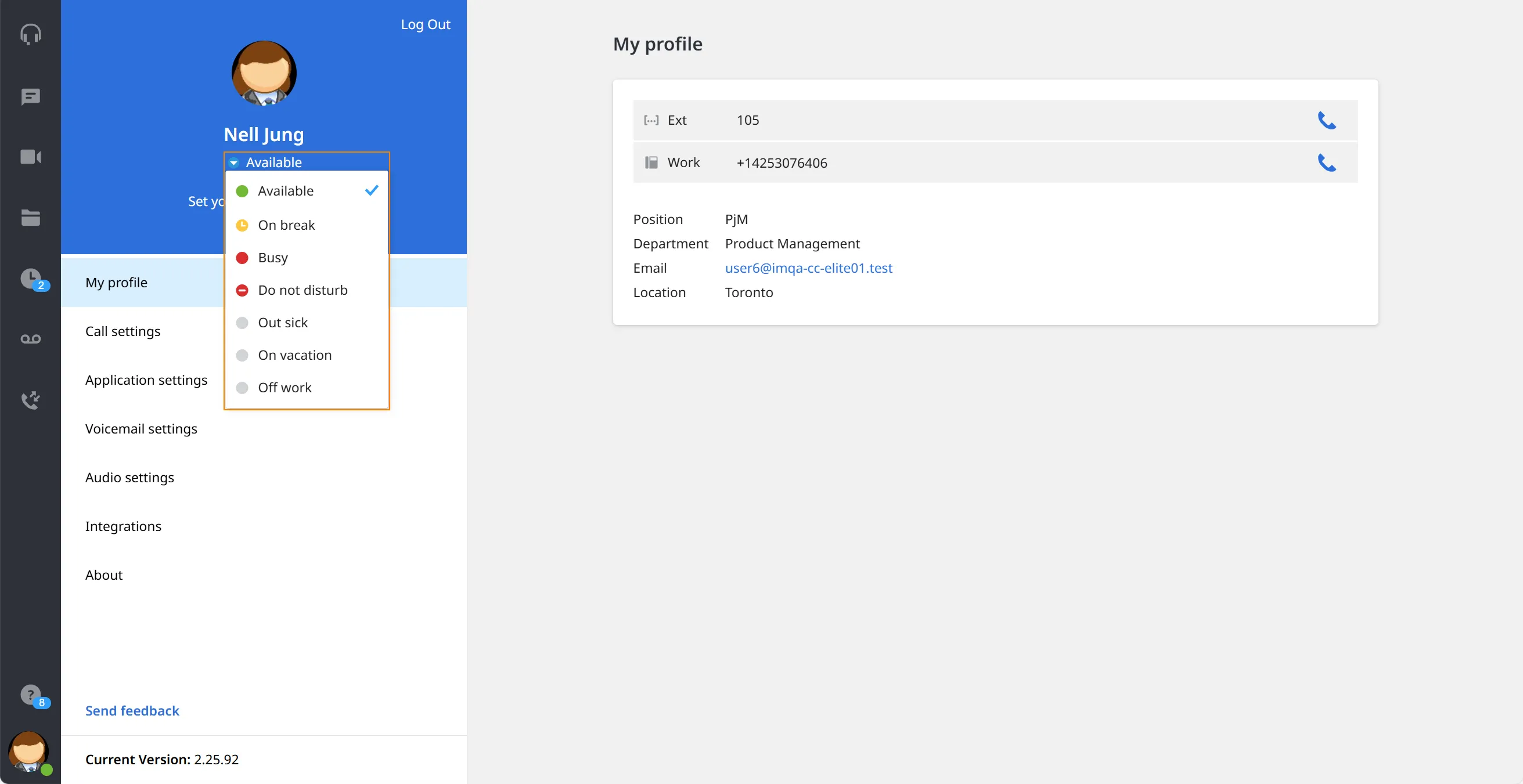
Task: Click Send feedback link
Action: [132, 711]
